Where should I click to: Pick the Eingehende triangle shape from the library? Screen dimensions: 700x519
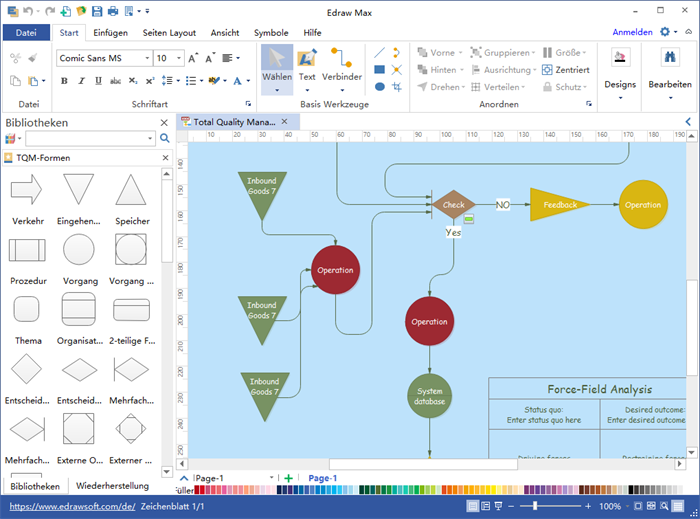pyautogui.click(x=78, y=190)
